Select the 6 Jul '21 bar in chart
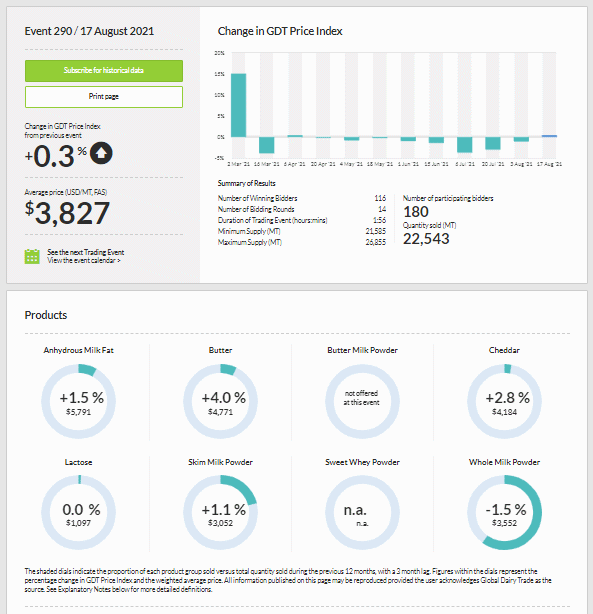 coord(465,144)
